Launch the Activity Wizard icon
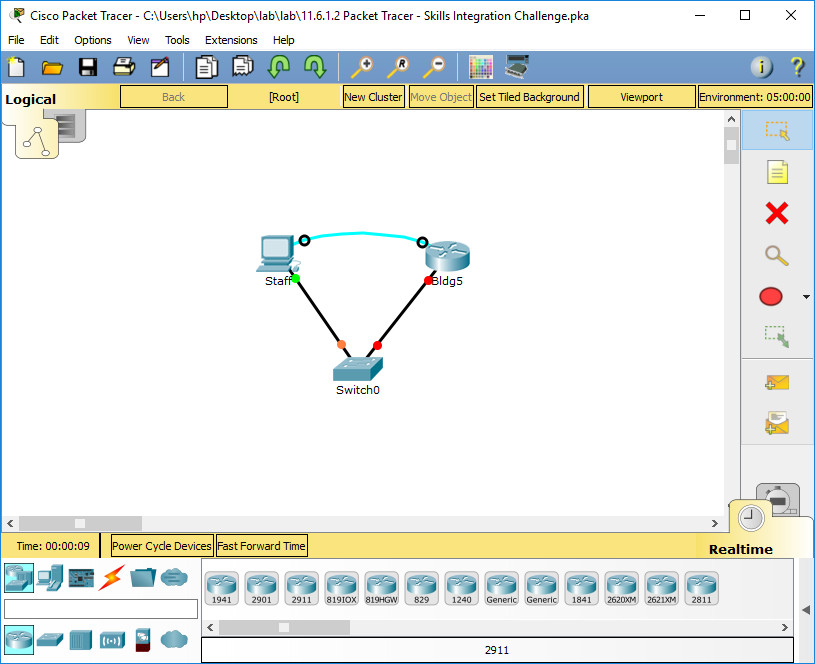815x664 pixels. click(160, 67)
